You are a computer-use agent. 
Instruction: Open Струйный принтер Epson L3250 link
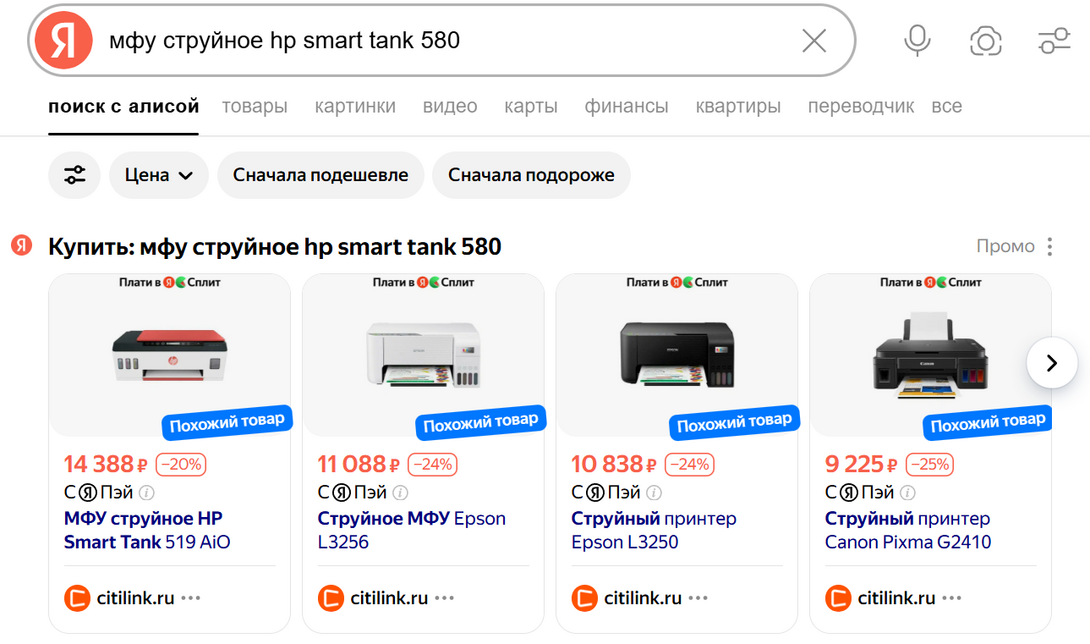(653, 530)
